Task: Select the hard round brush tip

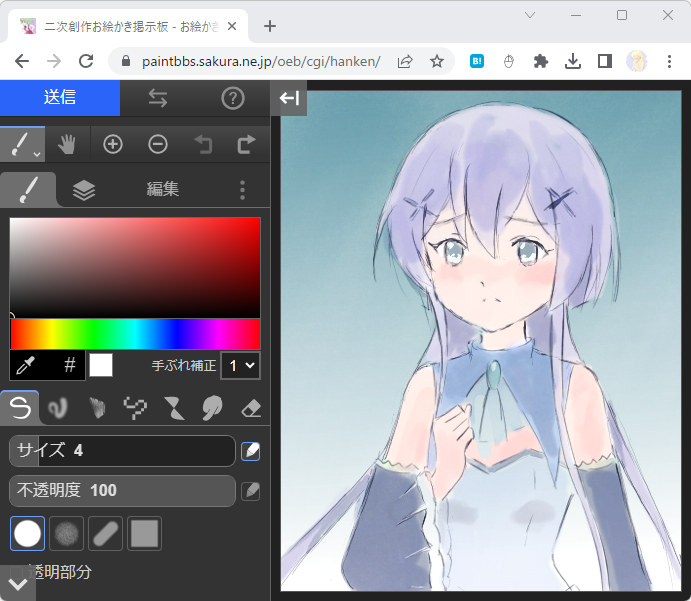Action: 27,534
